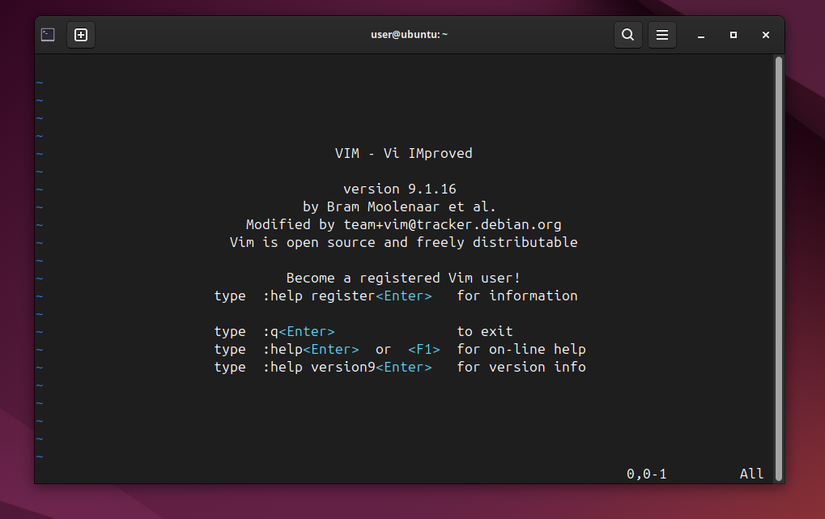Open the terminal search tool
Image resolution: width=825 pixels, height=519 pixels.
[628, 35]
